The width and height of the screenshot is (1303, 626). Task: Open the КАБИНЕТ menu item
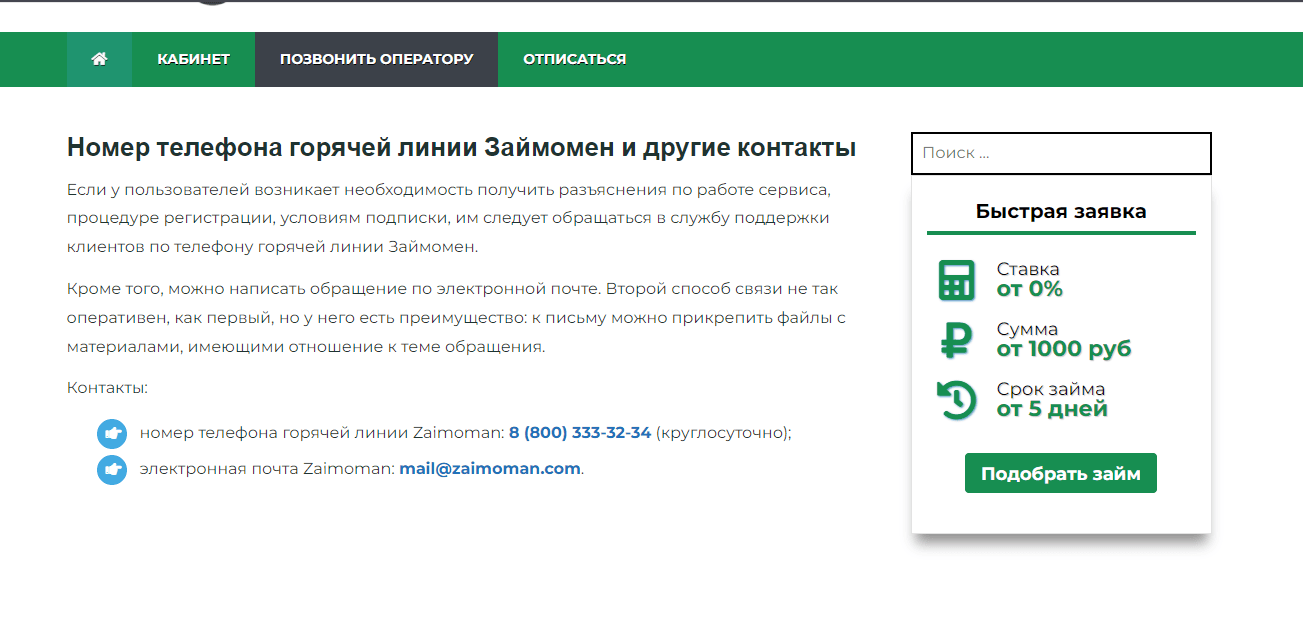point(193,59)
